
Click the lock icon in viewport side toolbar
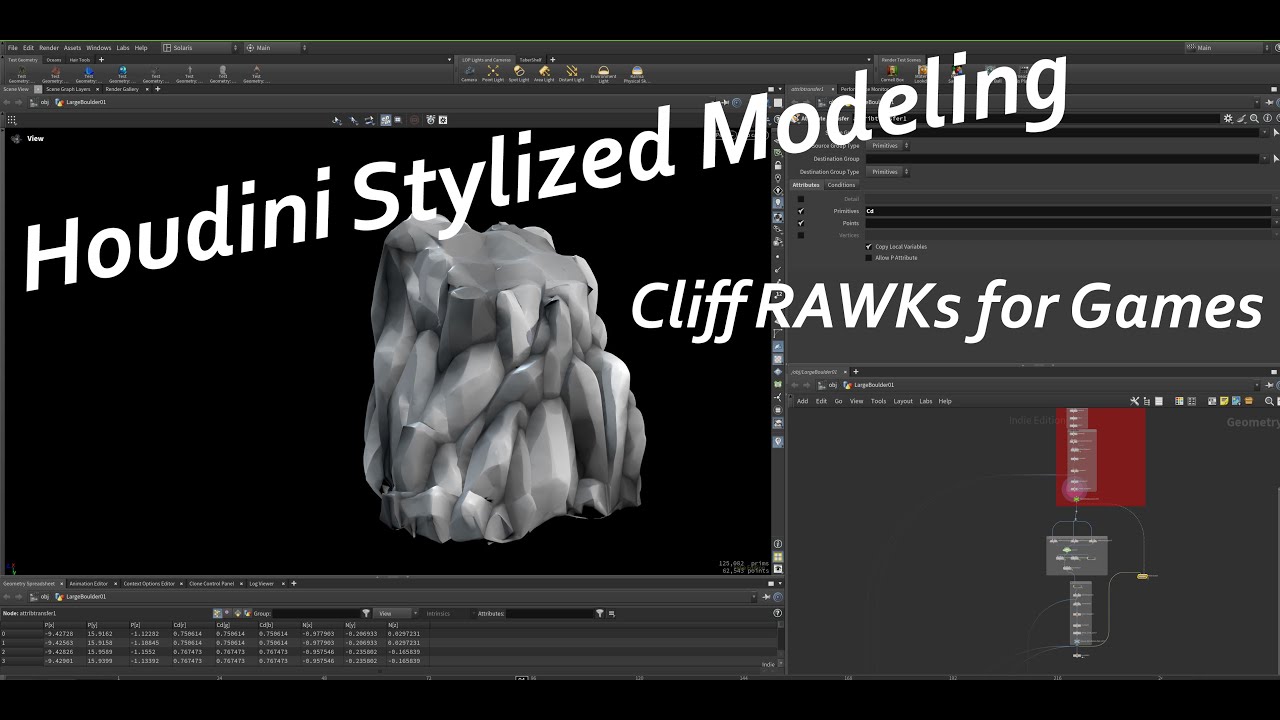tap(778, 165)
